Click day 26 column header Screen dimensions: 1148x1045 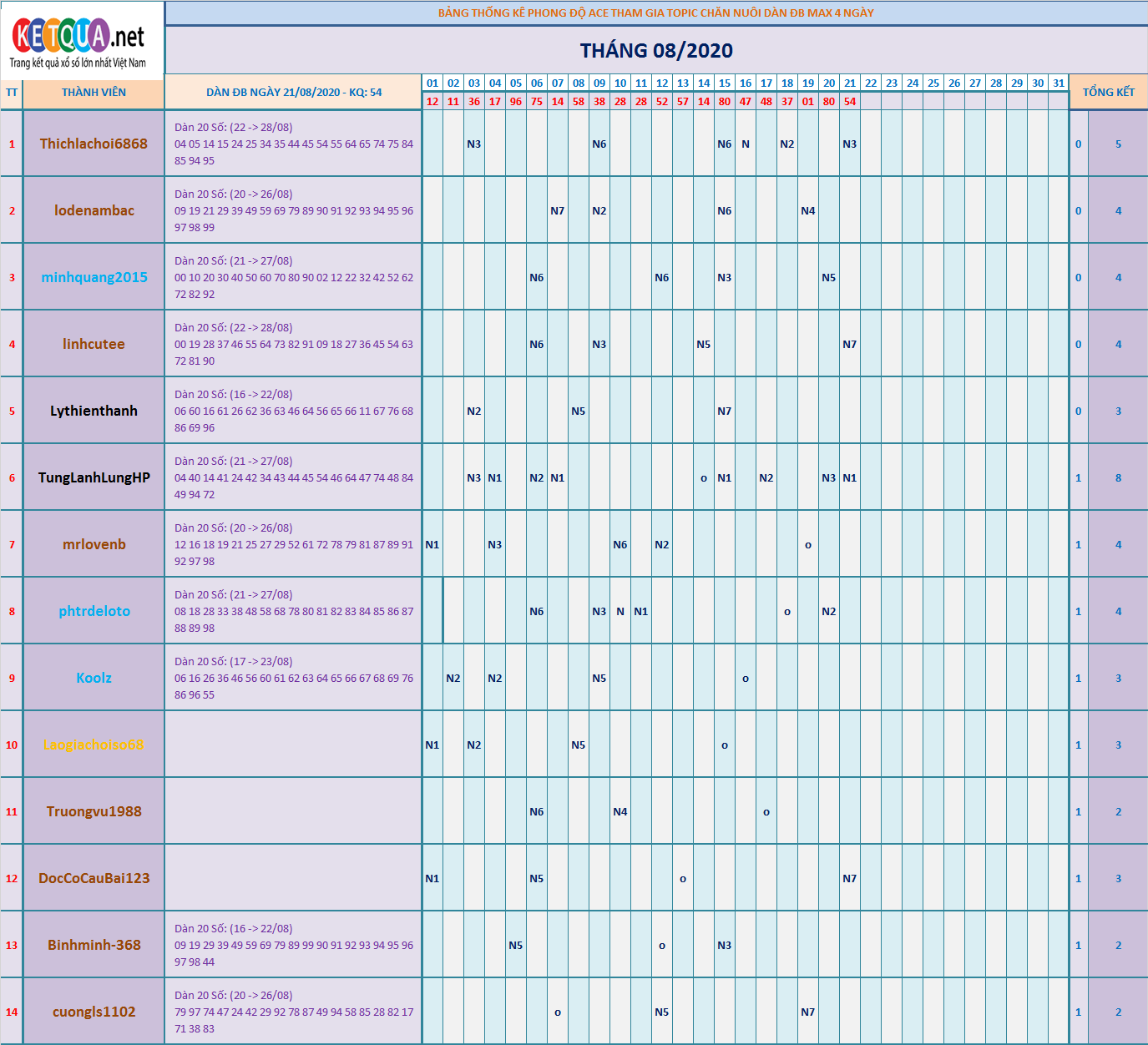954,83
